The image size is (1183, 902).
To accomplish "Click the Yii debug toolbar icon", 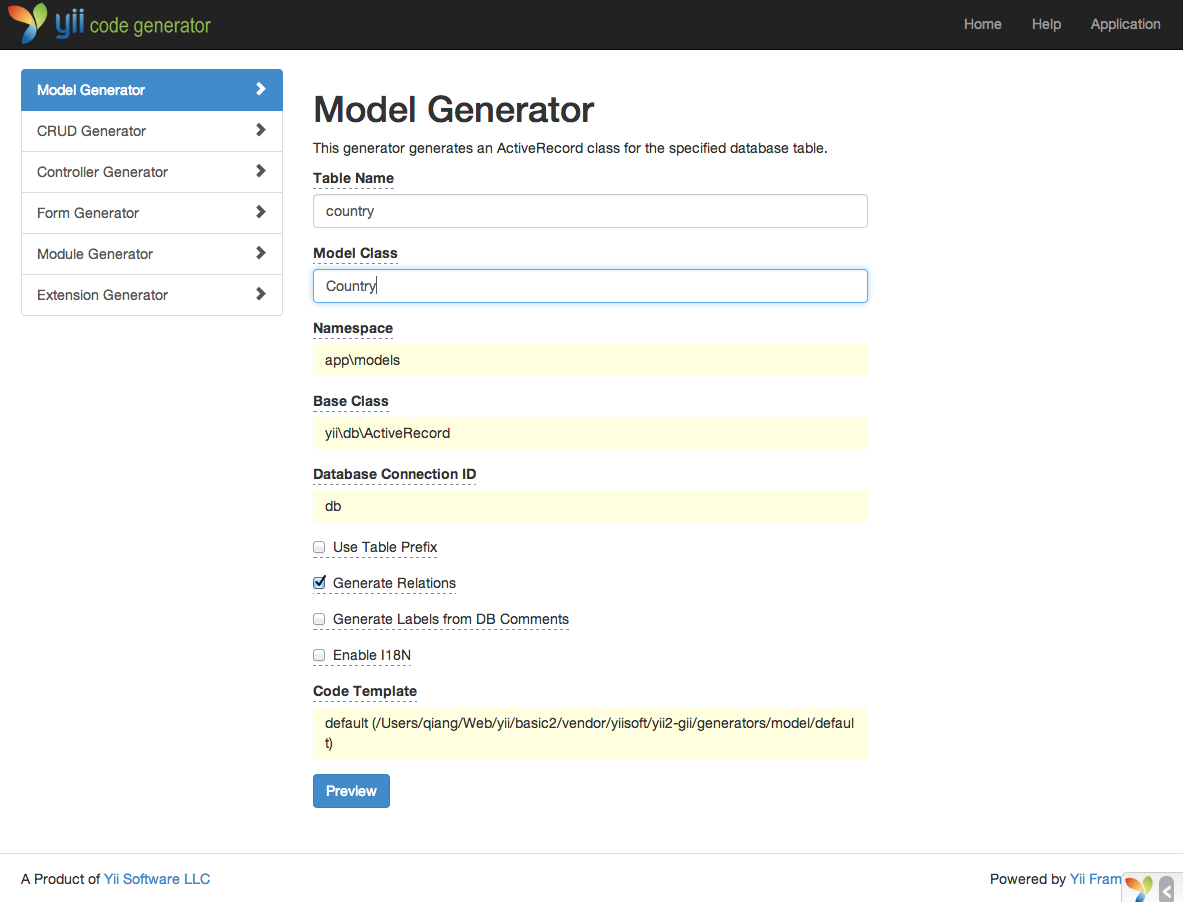I will [x=1139, y=887].
